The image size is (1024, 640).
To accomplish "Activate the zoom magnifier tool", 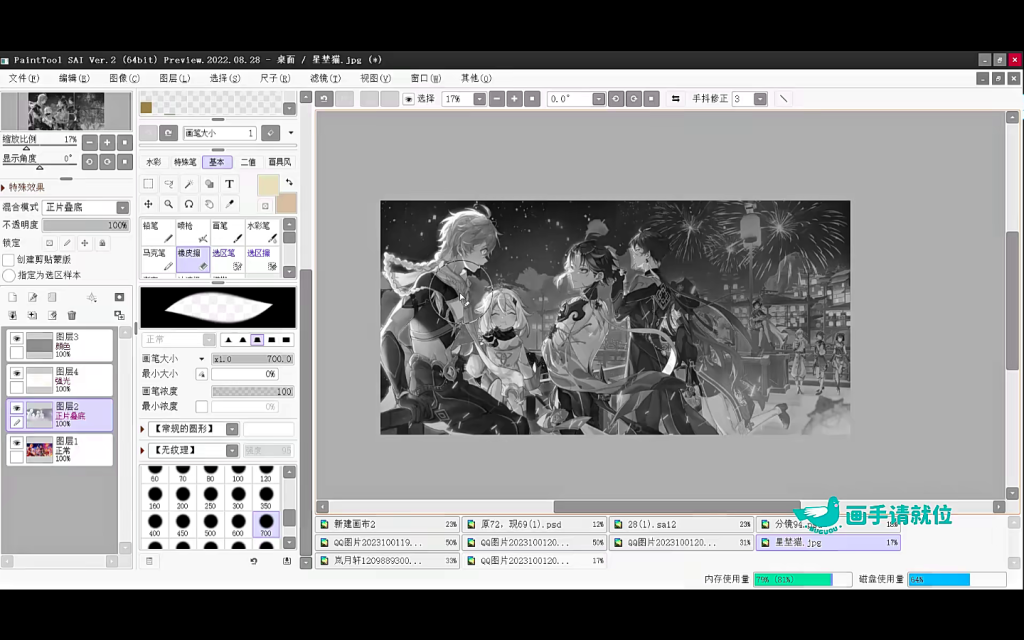I will pos(168,204).
